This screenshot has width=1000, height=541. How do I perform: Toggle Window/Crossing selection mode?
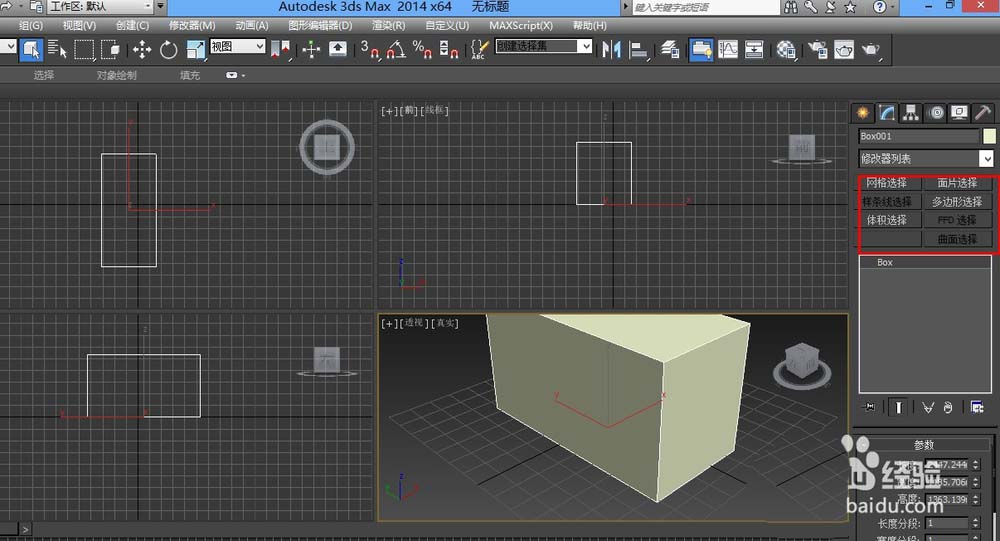point(110,49)
